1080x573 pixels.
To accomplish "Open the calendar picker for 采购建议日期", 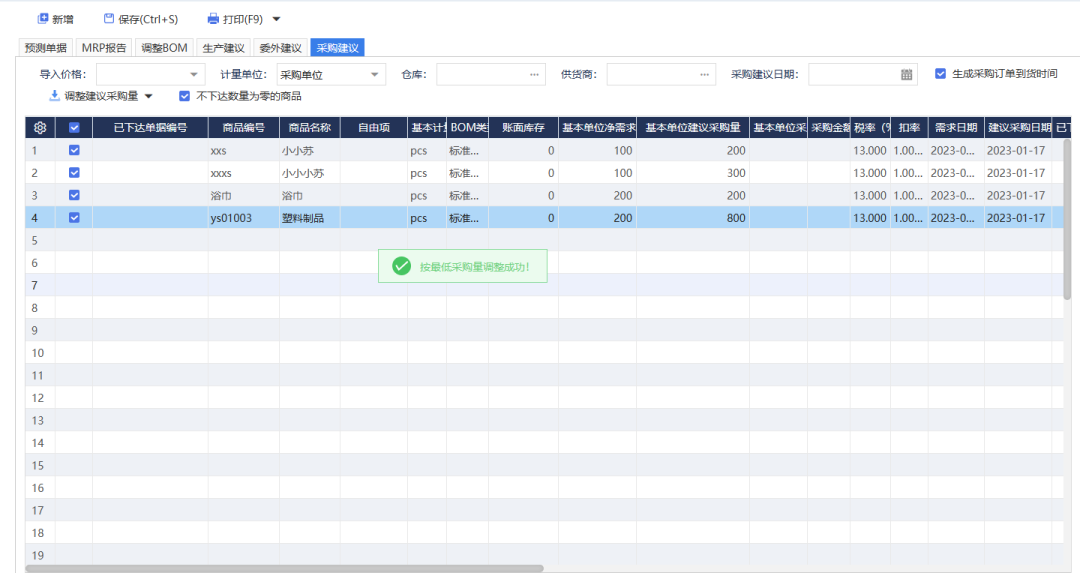I will tap(906, 74).
